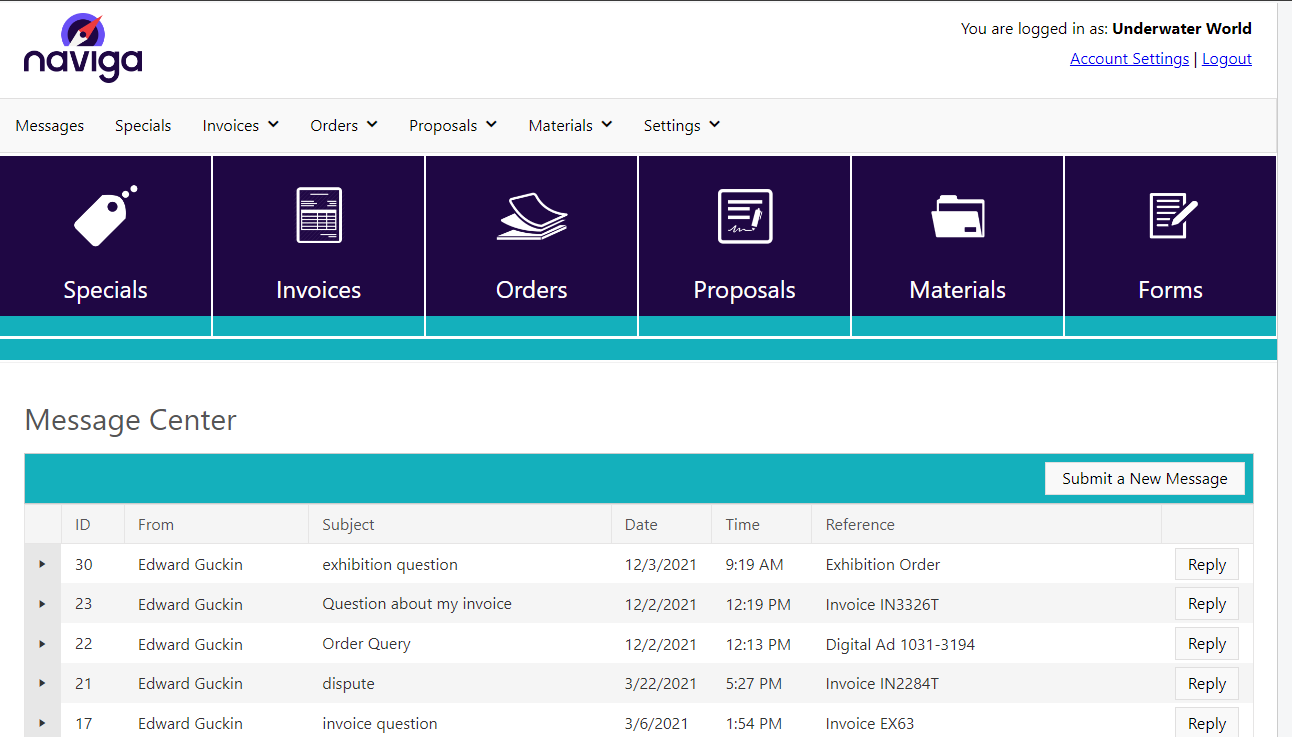
Task: Expand the Settings dropdown menu
Action: (681, 126)
